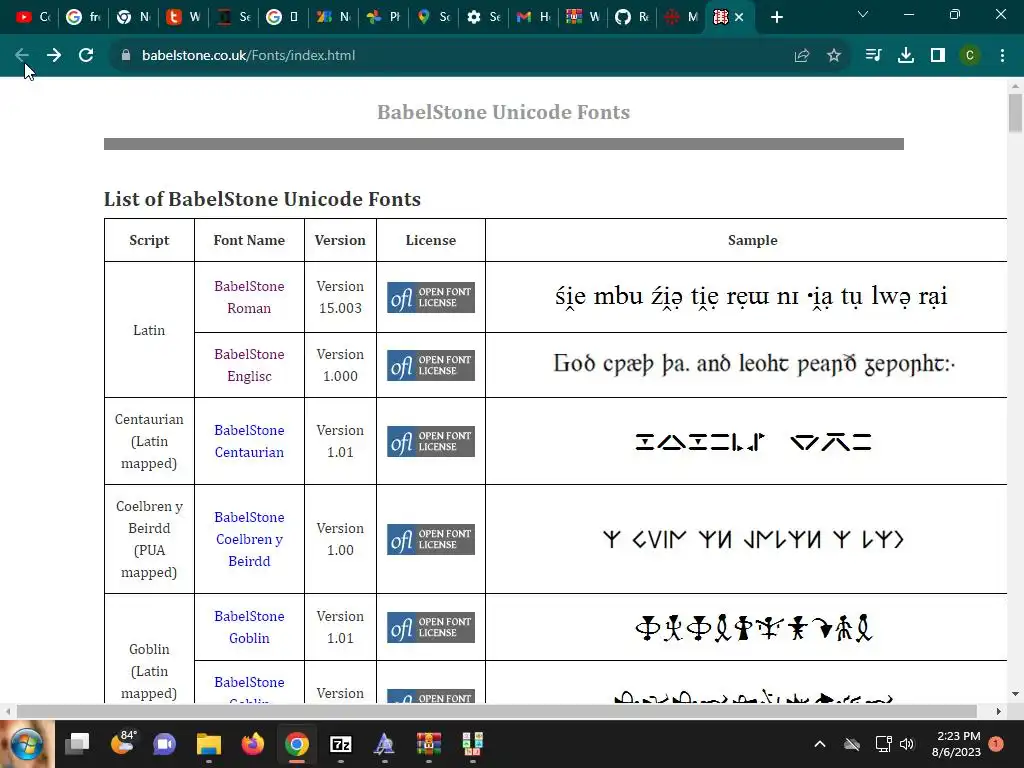The height and width of the screenshot is (768, 1024).
Task: Click Open Font License badge for Centaurian
Action: (430, 441)
